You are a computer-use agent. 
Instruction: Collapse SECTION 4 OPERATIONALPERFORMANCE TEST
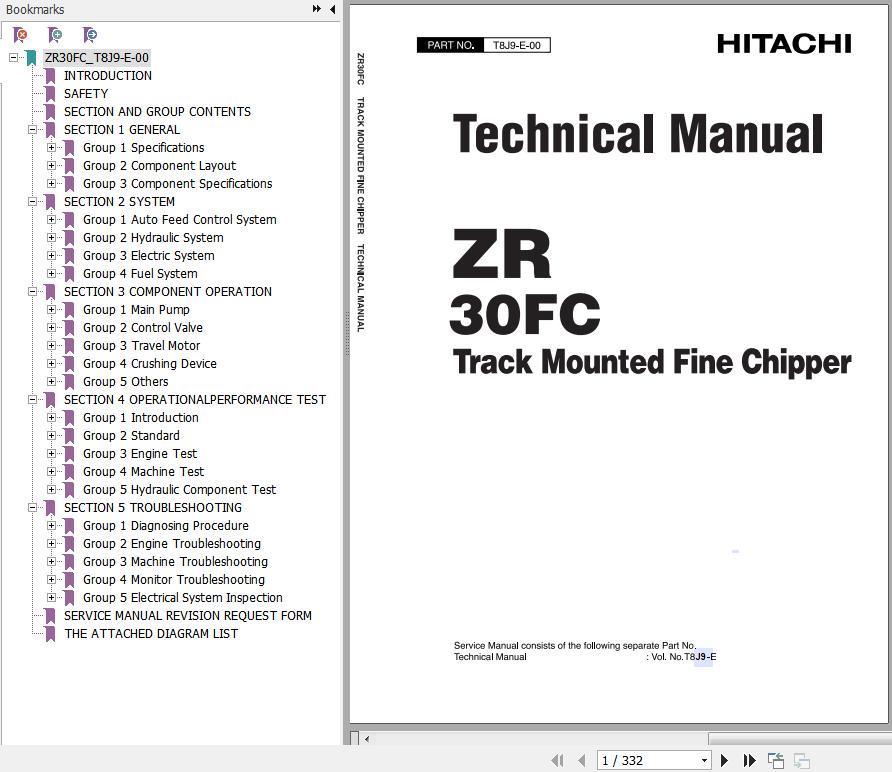(x=32, y=399)
